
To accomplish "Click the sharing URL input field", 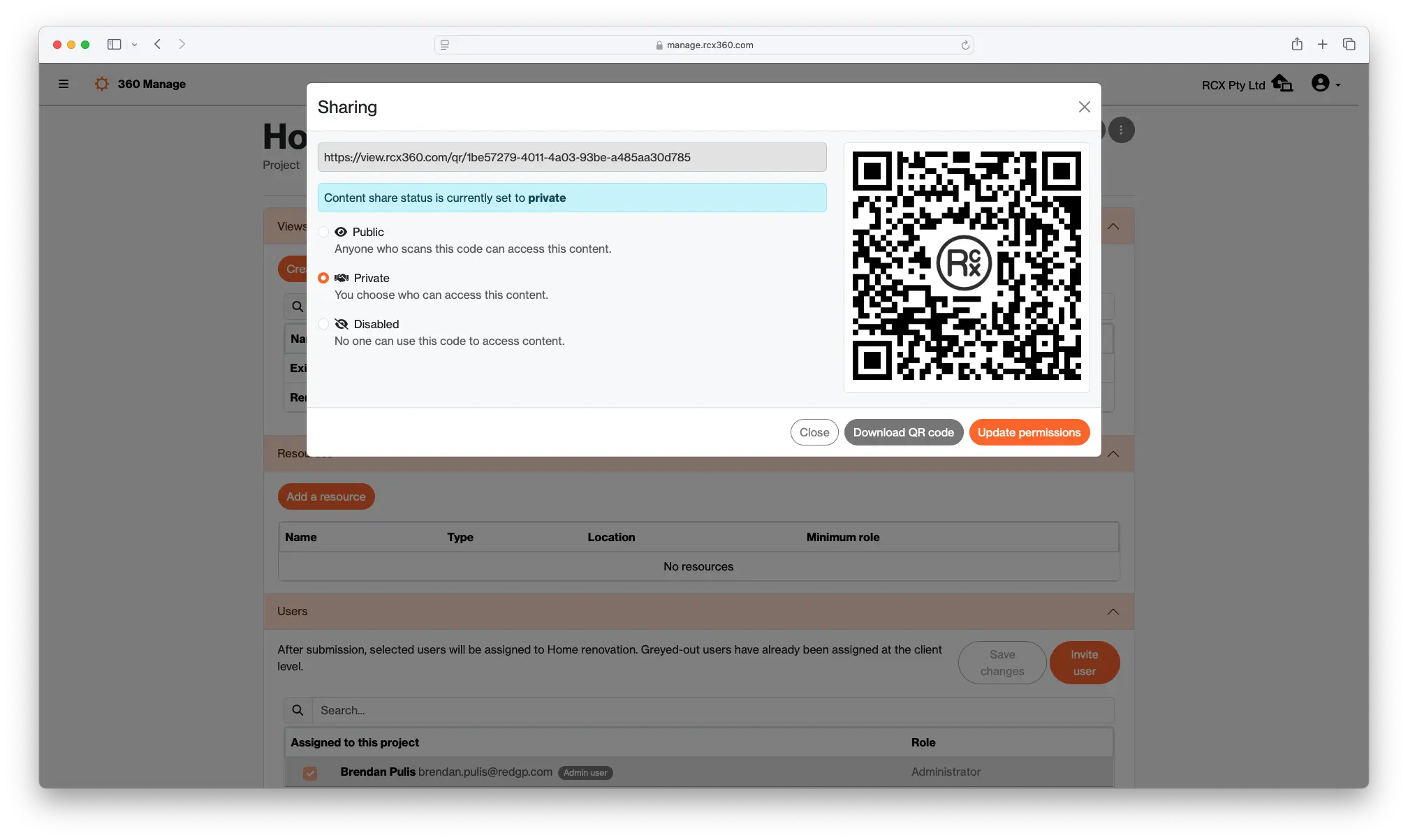I will point(572,157).
